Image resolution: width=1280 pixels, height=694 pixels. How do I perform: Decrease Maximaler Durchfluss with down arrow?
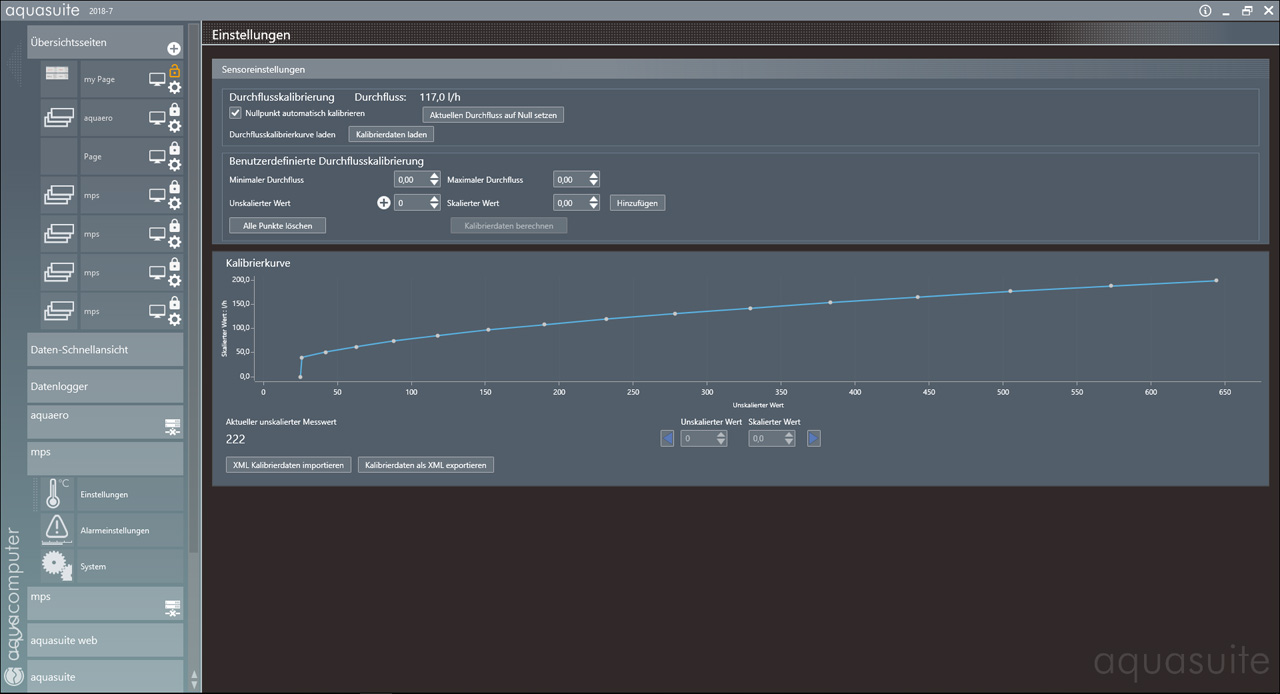[594, 183]
